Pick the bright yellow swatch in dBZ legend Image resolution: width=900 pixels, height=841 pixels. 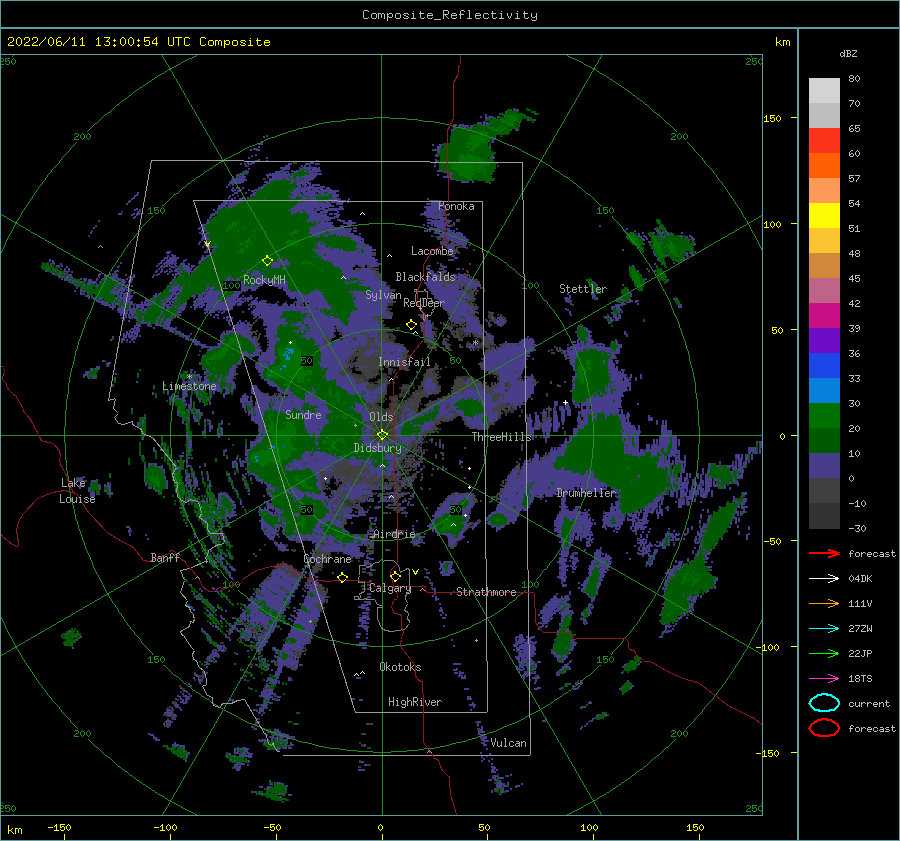coord(824,215)
